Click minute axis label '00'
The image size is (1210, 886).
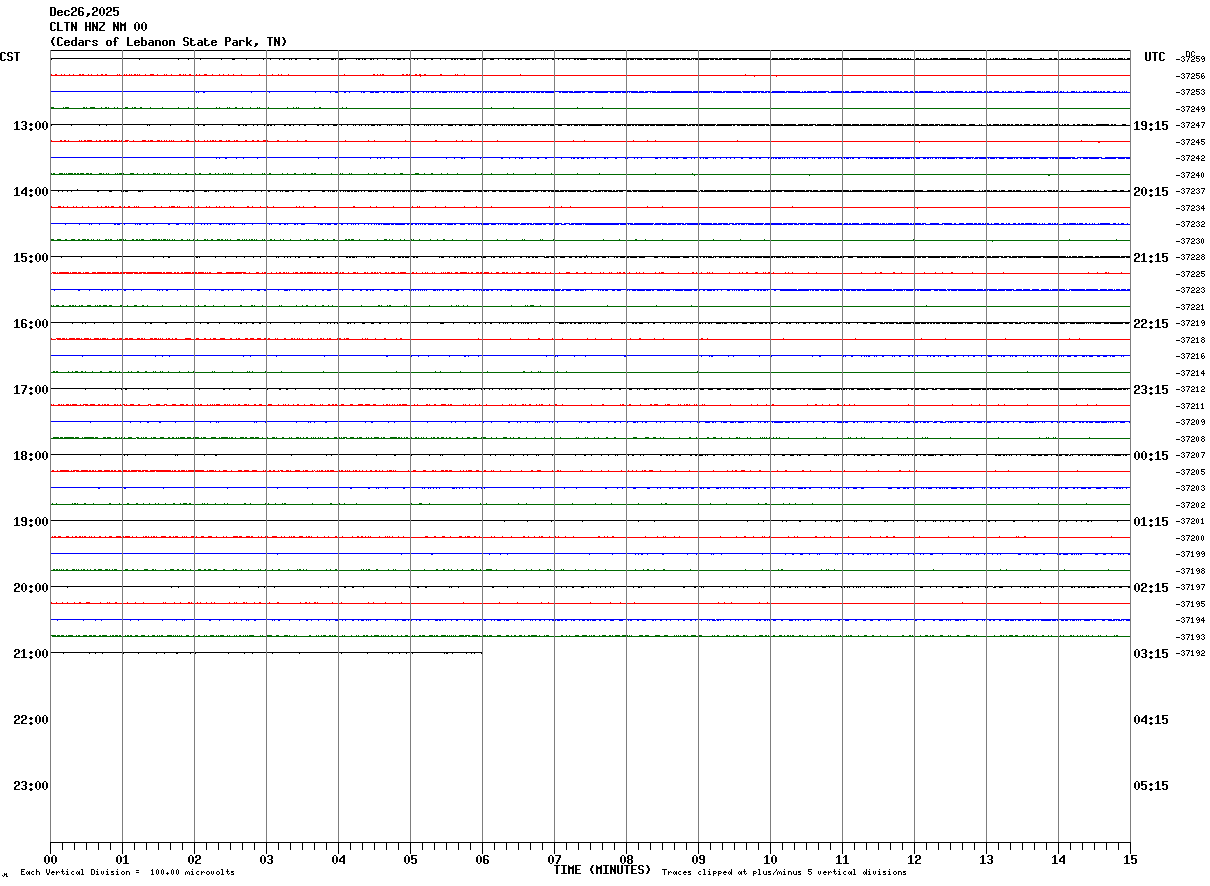pyautogui.click(x=50, y=860)
